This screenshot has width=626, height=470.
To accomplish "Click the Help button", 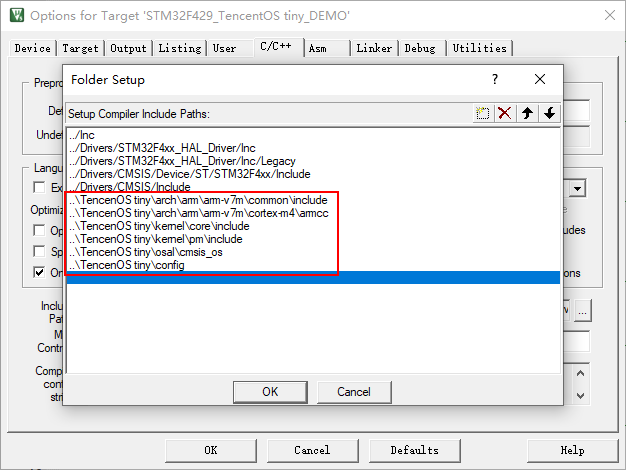I will pos(573,450).
